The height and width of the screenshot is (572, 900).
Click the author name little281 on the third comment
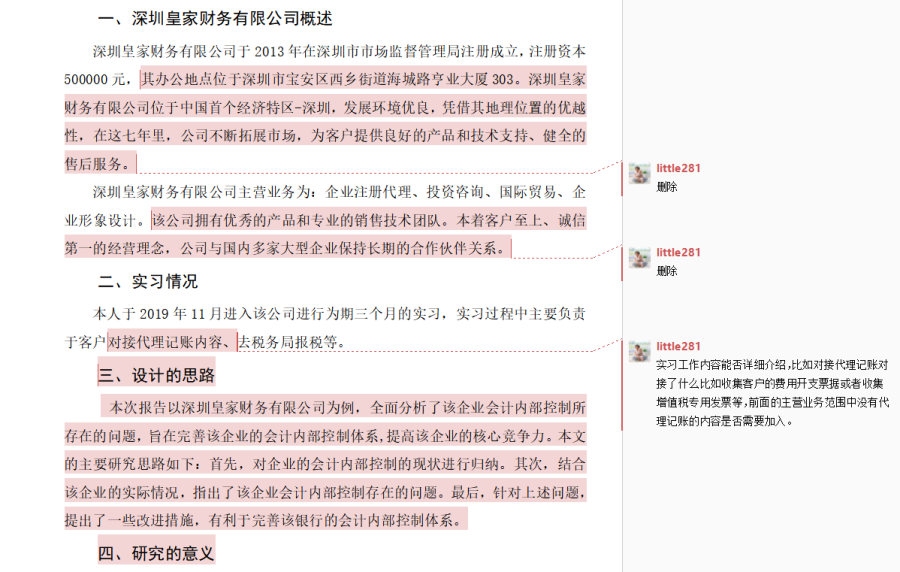[678, 346]
